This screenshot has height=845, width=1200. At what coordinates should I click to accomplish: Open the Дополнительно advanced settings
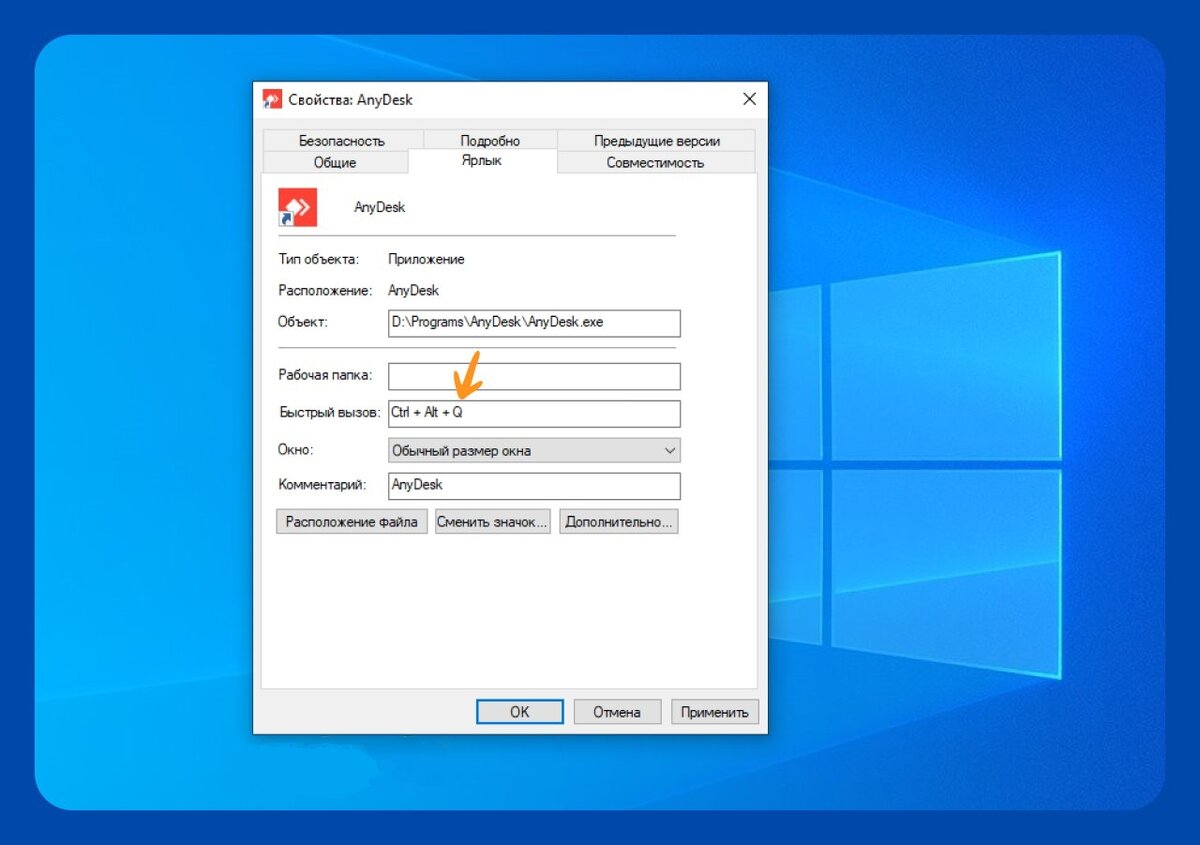tap(619, 521)
